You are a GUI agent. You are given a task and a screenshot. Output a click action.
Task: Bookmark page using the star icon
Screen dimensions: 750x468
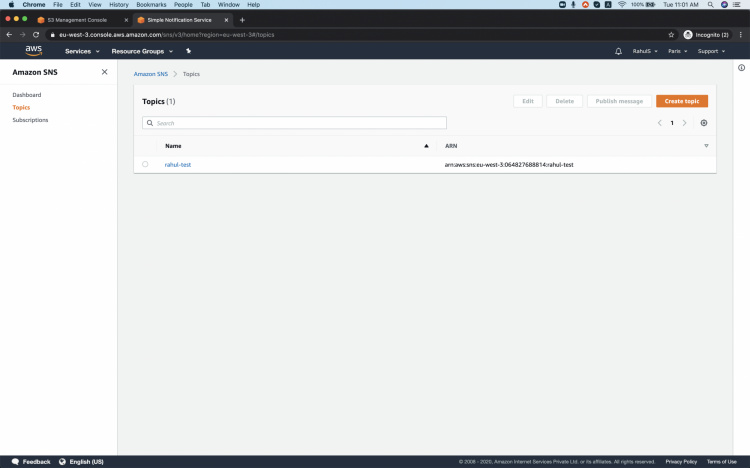pyautogui.click(x=671, y=34)
